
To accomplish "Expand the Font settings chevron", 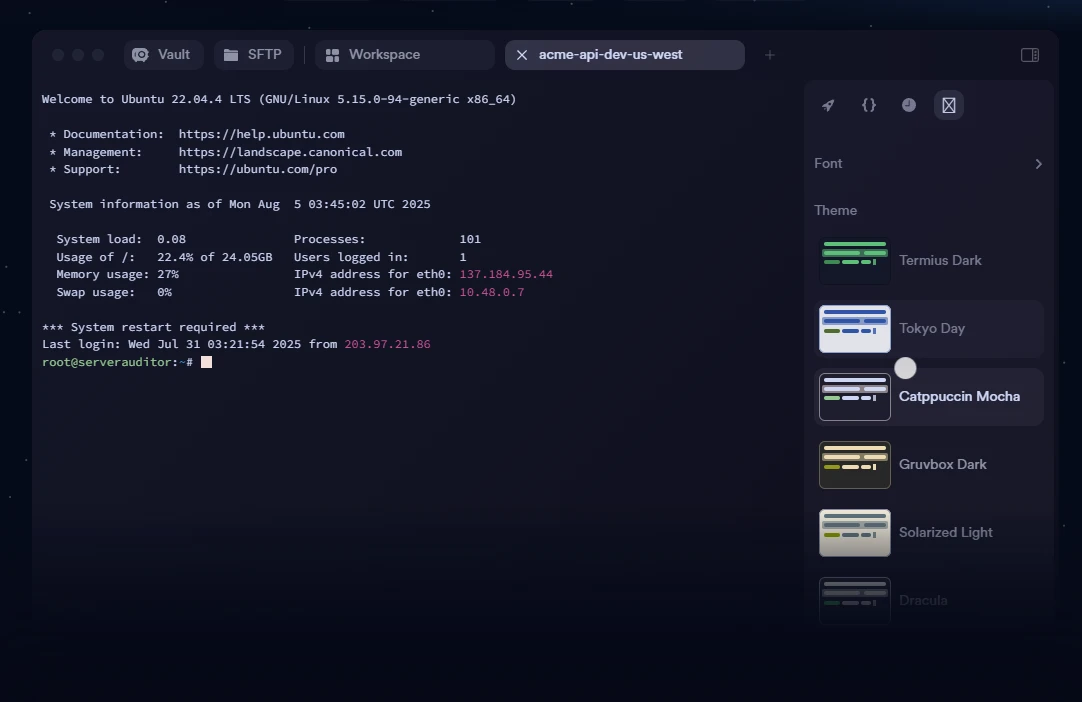I will (x=1039, y=164).
